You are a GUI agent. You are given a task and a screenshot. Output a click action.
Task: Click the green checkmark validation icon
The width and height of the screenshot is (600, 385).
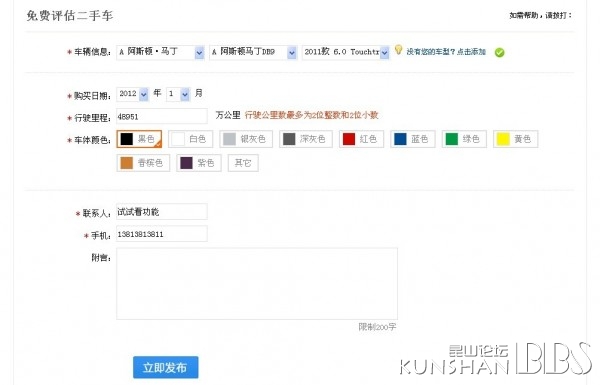(499, 52)
